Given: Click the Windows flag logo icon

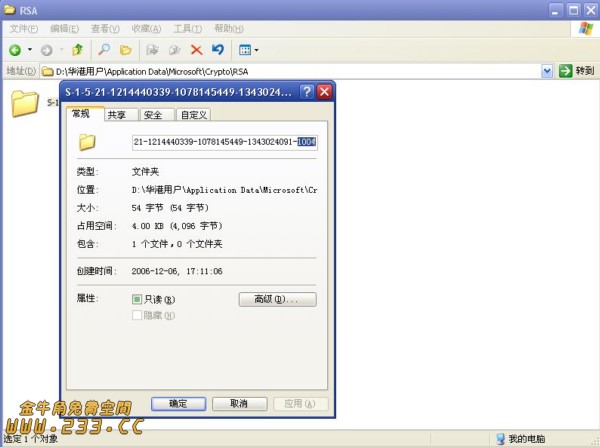Looking at the screenshot, I should coord(586,28).
